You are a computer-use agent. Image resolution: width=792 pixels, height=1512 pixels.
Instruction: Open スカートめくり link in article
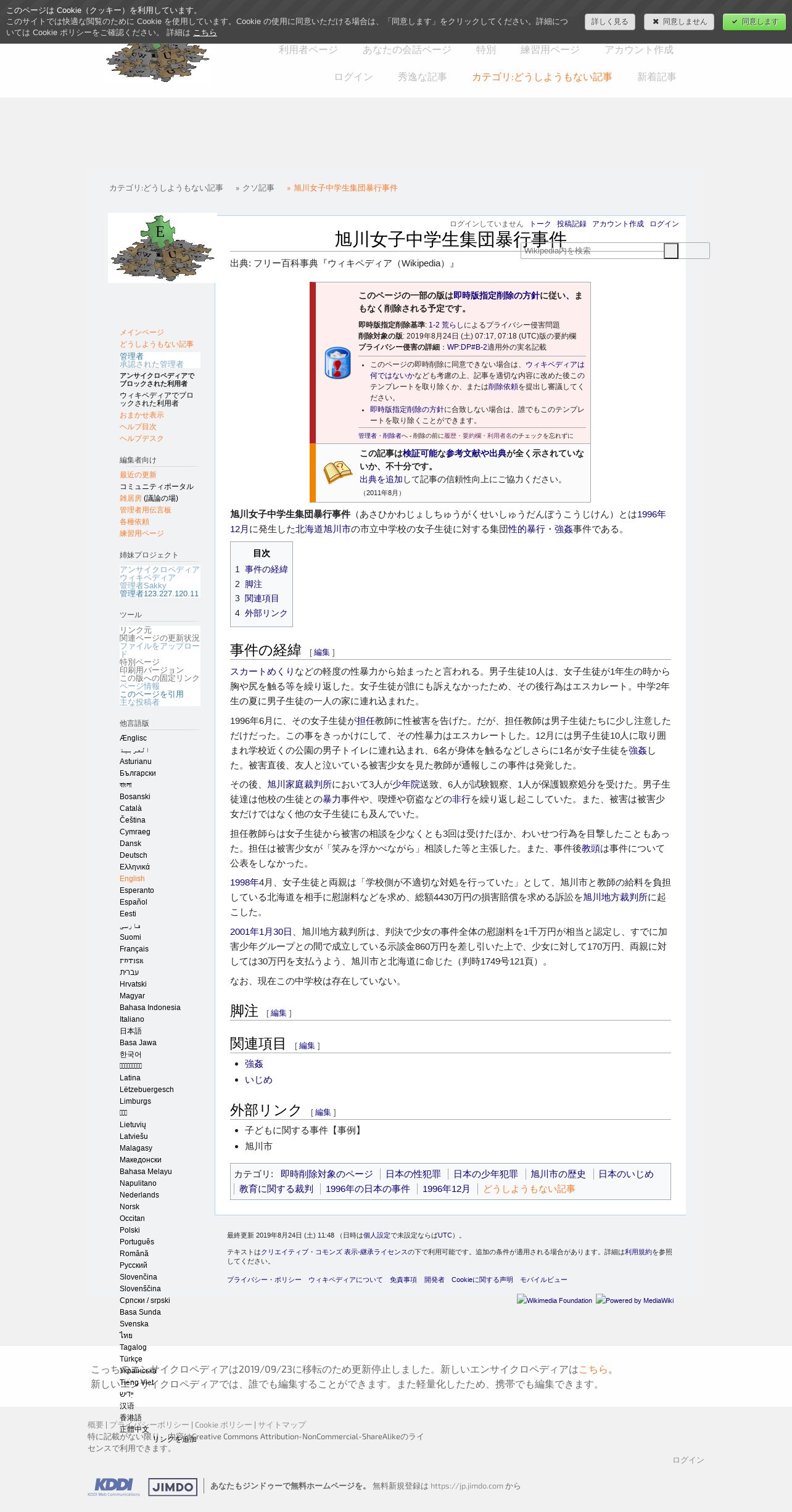point(262,672)
